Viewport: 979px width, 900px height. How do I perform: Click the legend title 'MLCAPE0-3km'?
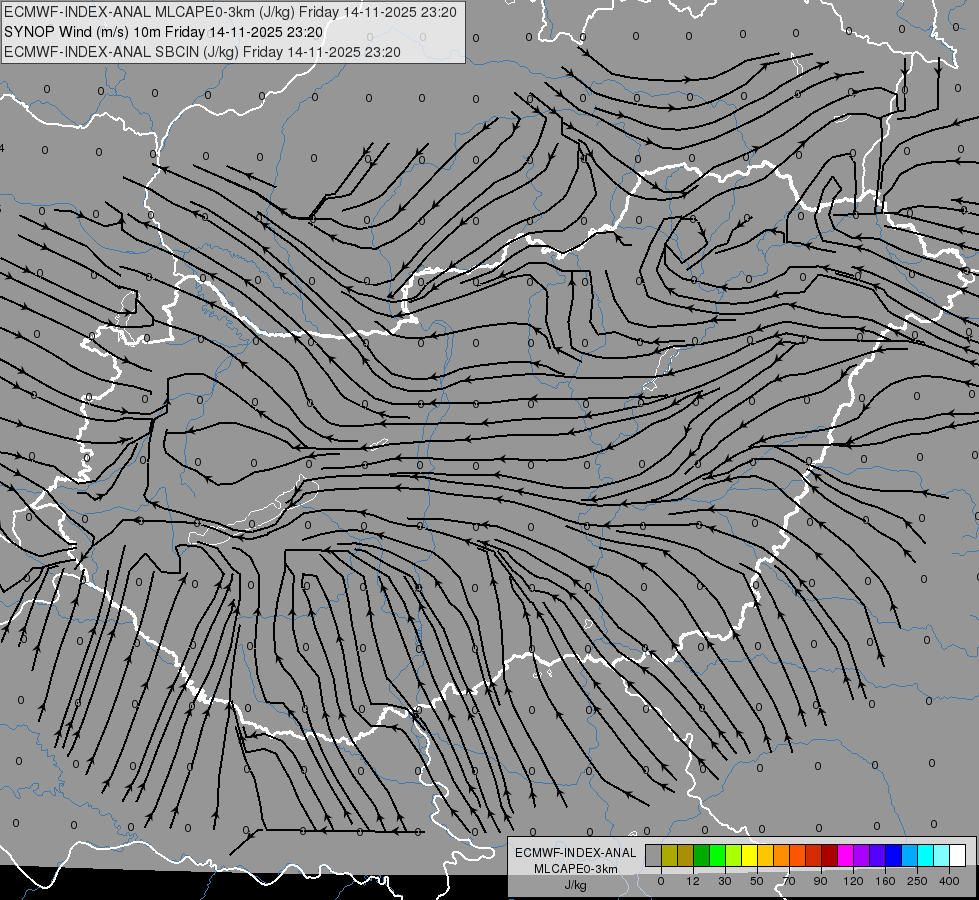tap(576, 869)
